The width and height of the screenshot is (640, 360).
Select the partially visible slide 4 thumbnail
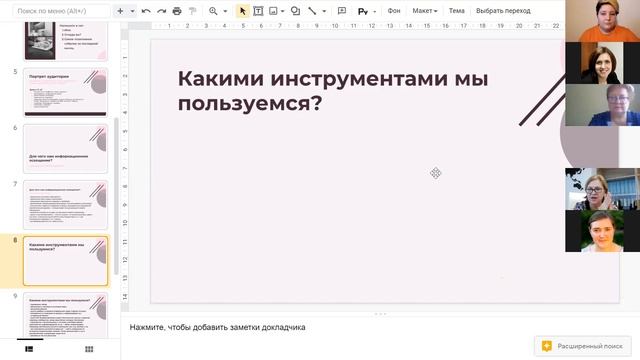point(66,41)
